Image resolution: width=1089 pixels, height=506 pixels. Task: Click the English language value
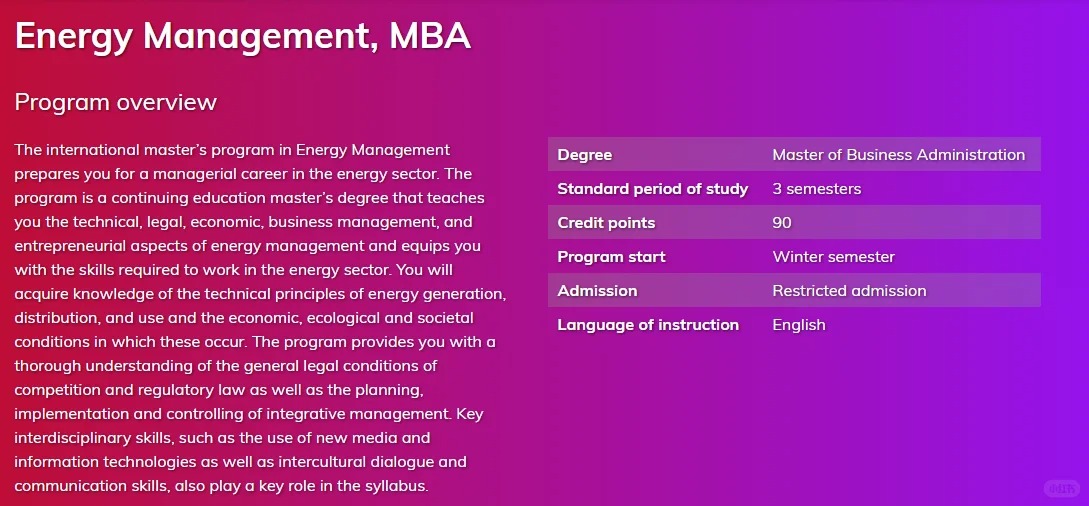point(799,325)
